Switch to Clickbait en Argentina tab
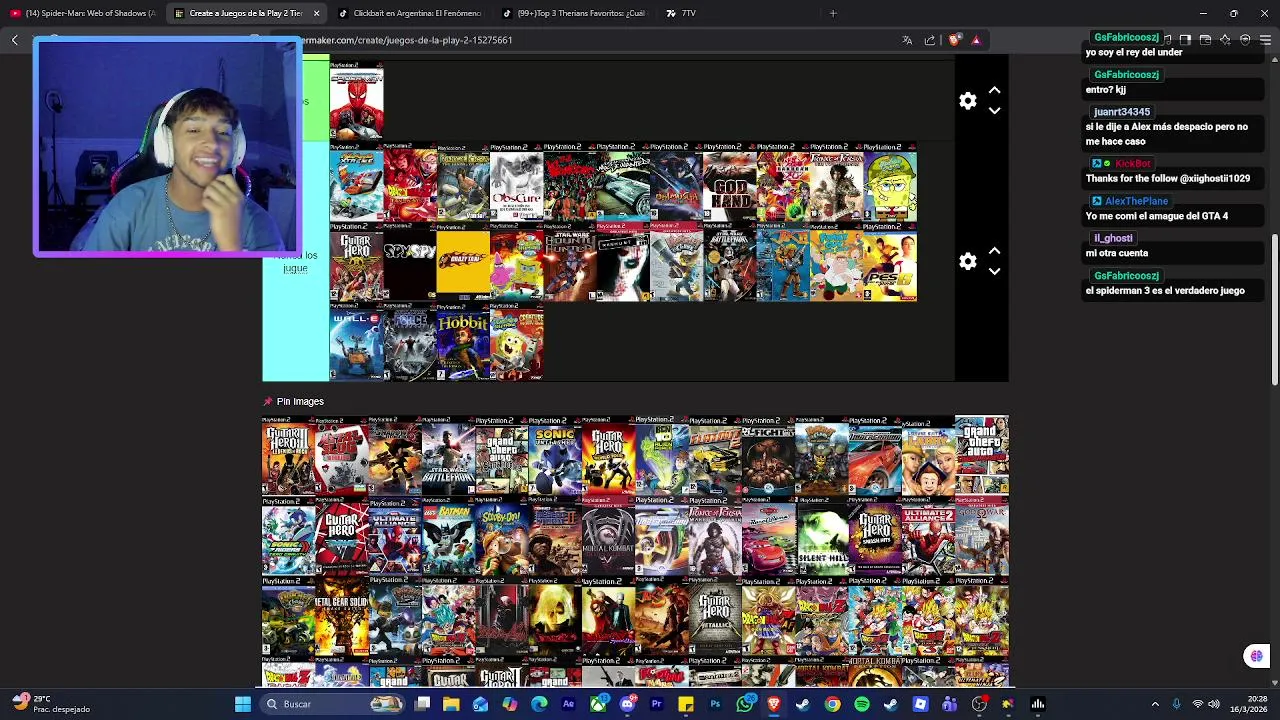This screenshot has height=720, width=1280. point(410,13)
